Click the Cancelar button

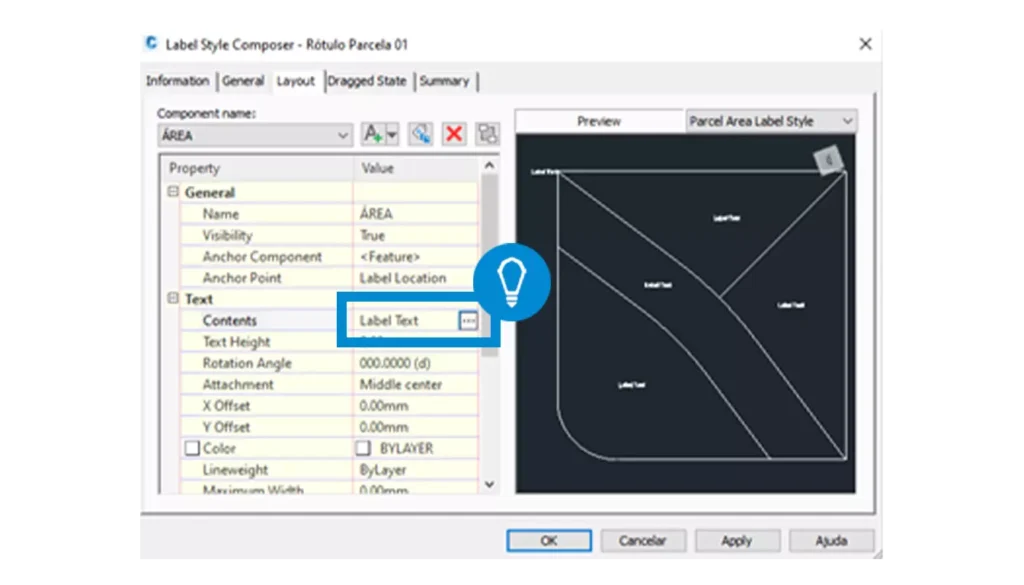(x=643, y=541)
